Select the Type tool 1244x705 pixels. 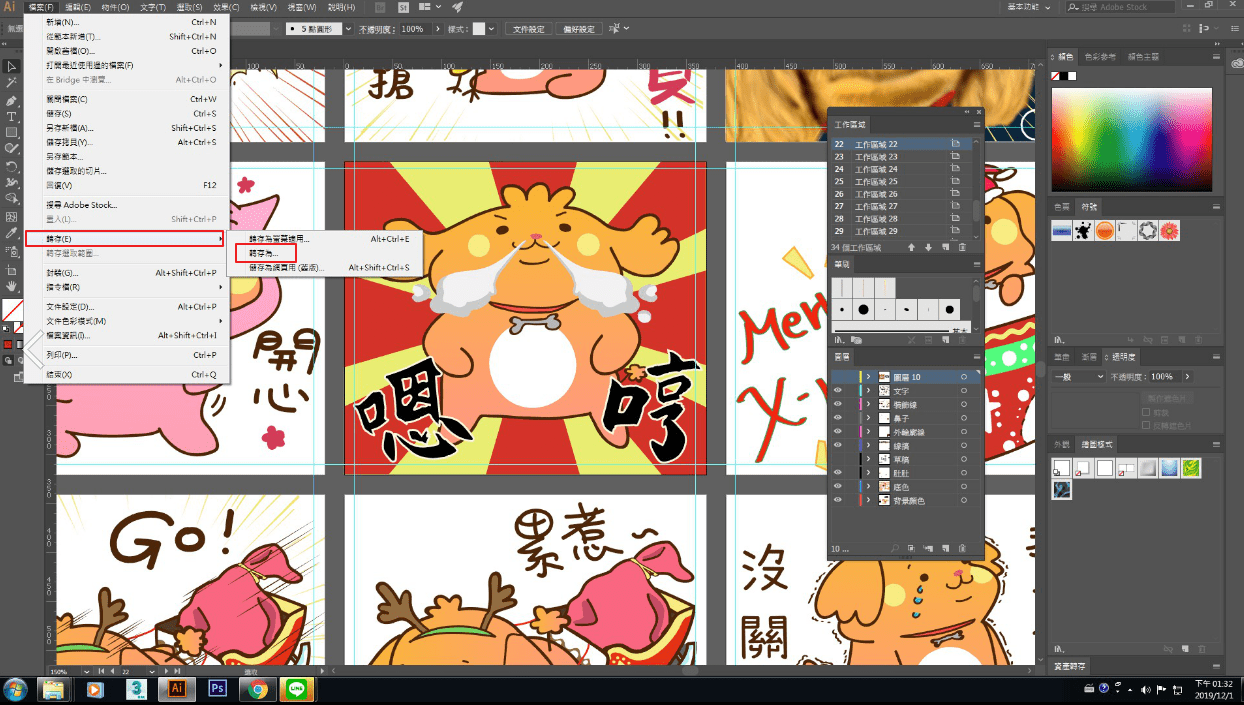pos(12,117)
